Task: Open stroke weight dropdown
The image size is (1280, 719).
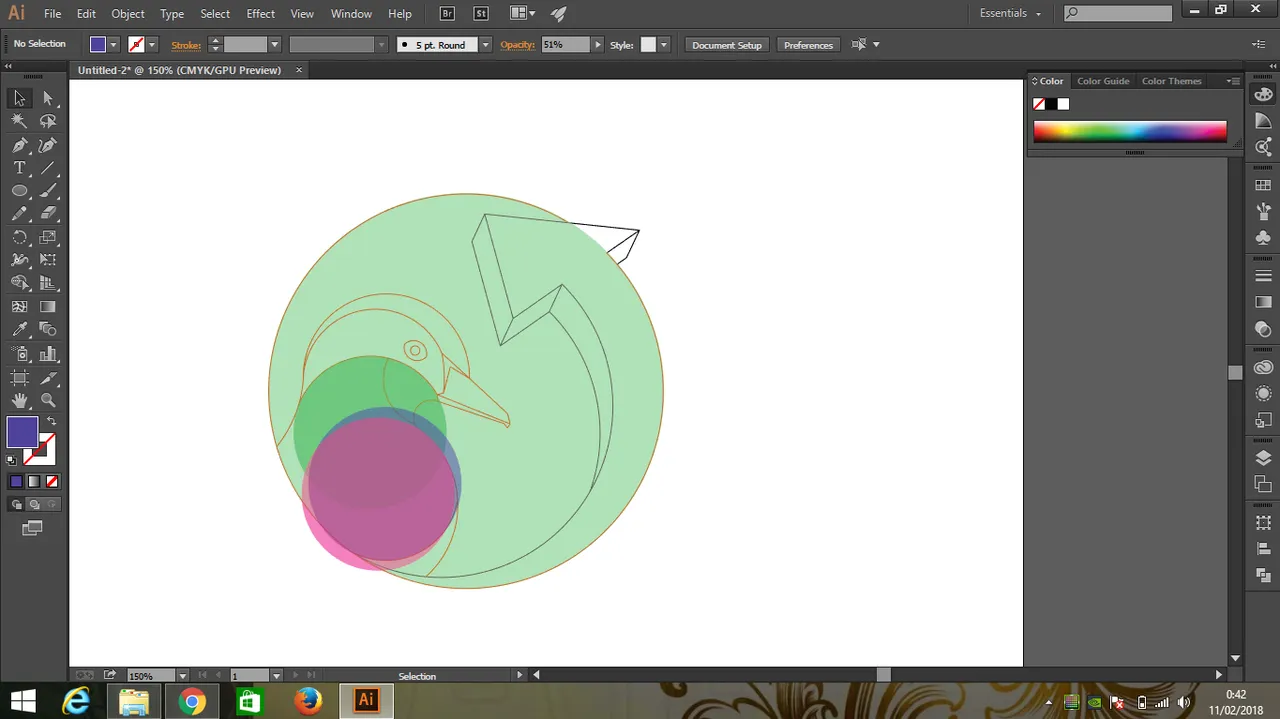Action: (274, 45)
